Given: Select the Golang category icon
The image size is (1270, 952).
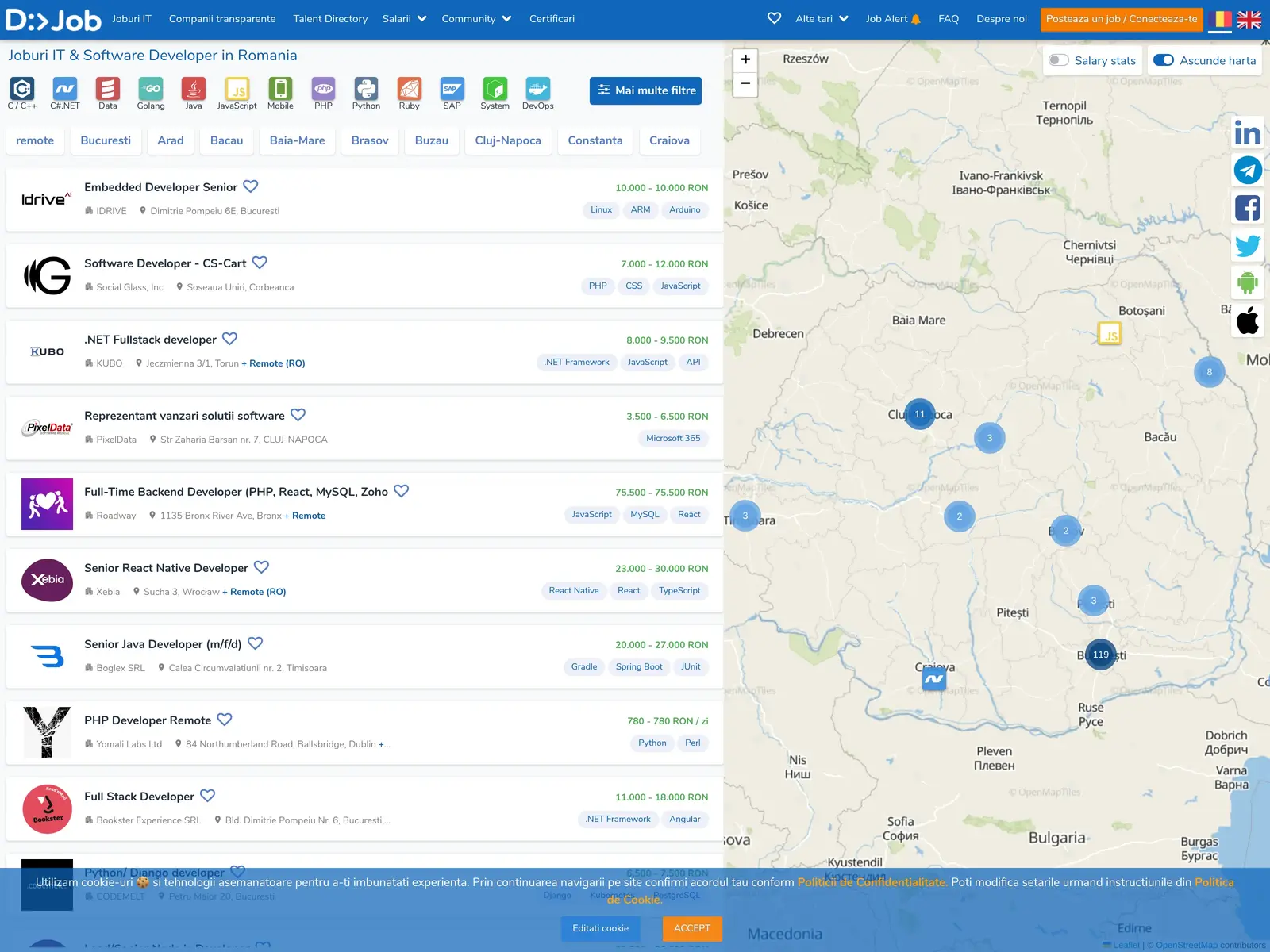Looking at the screenshot, I should (151, 88).
